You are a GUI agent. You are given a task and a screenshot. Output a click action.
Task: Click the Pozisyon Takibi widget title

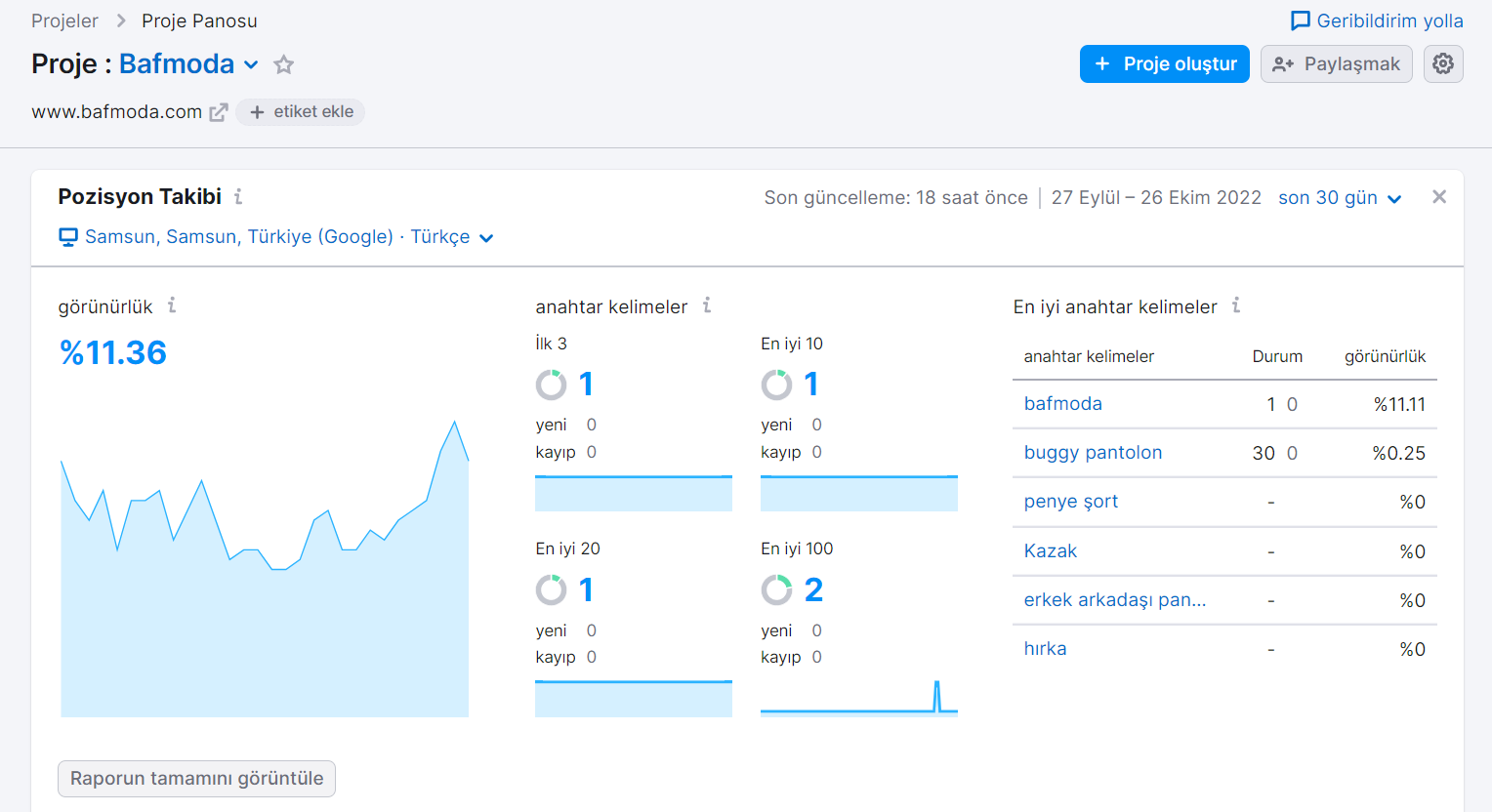click(140, 196)
